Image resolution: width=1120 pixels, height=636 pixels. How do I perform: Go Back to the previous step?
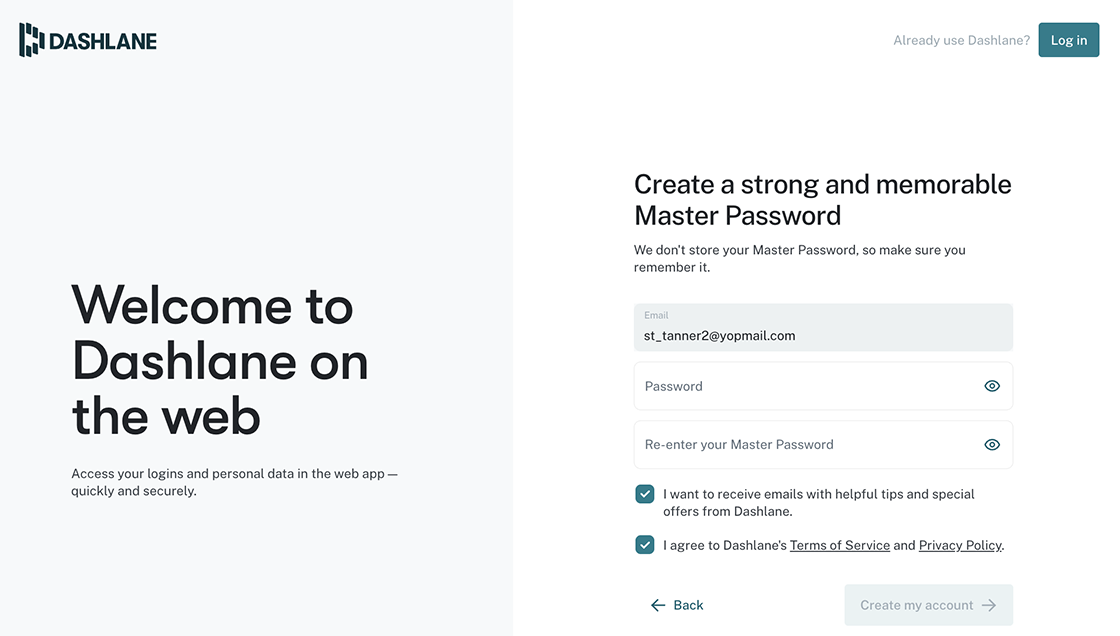click(677, 605)
